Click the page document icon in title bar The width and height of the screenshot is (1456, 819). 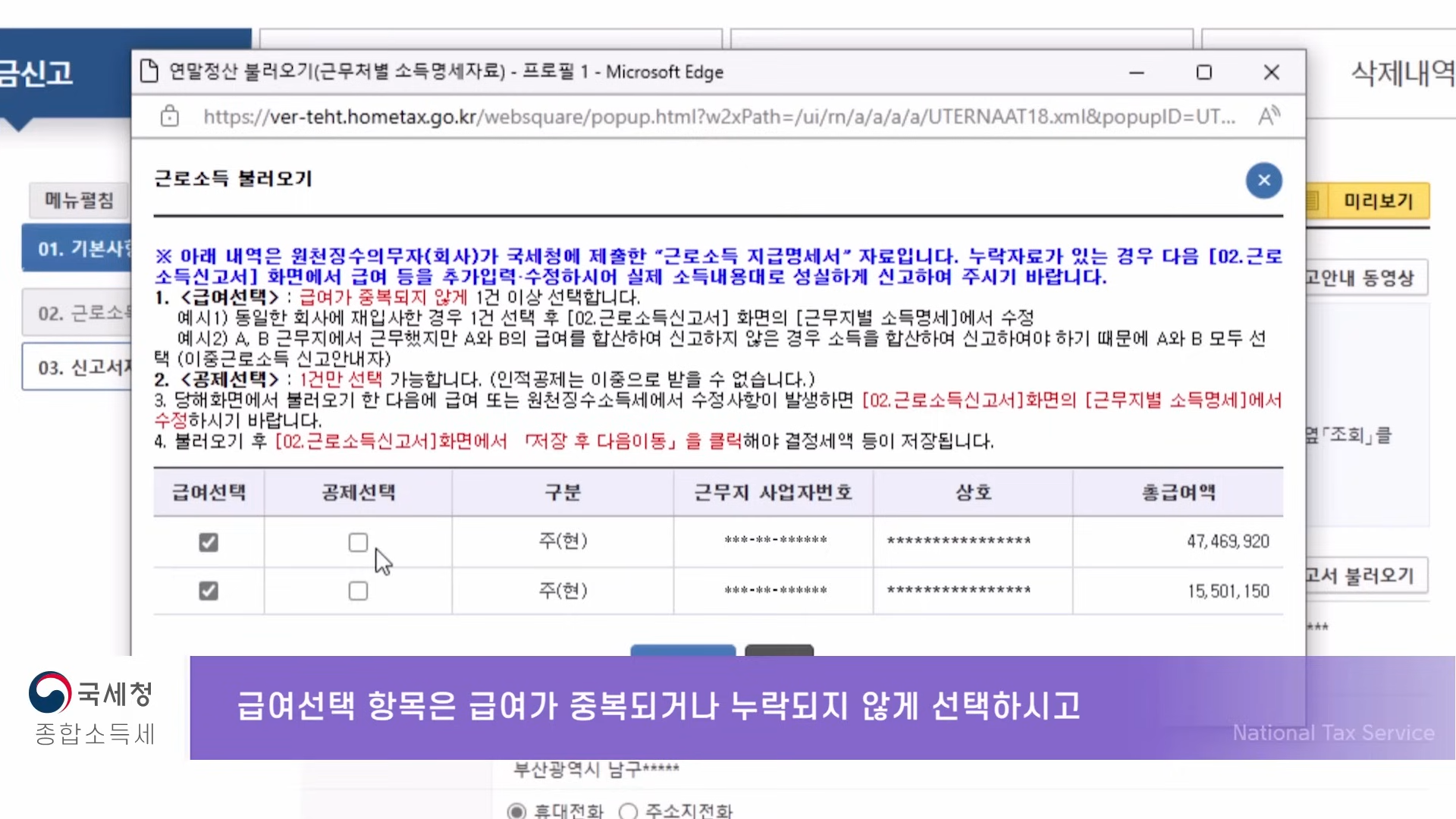pyautogui.click(x=149, y=71)
